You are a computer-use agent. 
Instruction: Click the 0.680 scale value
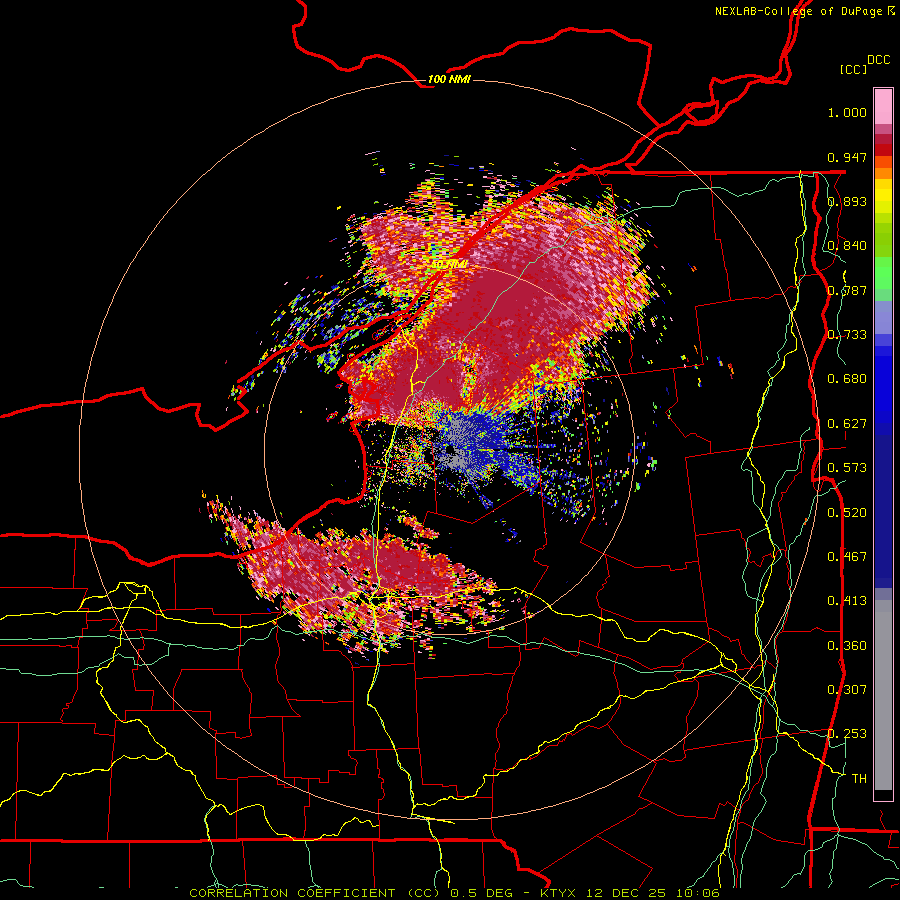tap(847, 379)
